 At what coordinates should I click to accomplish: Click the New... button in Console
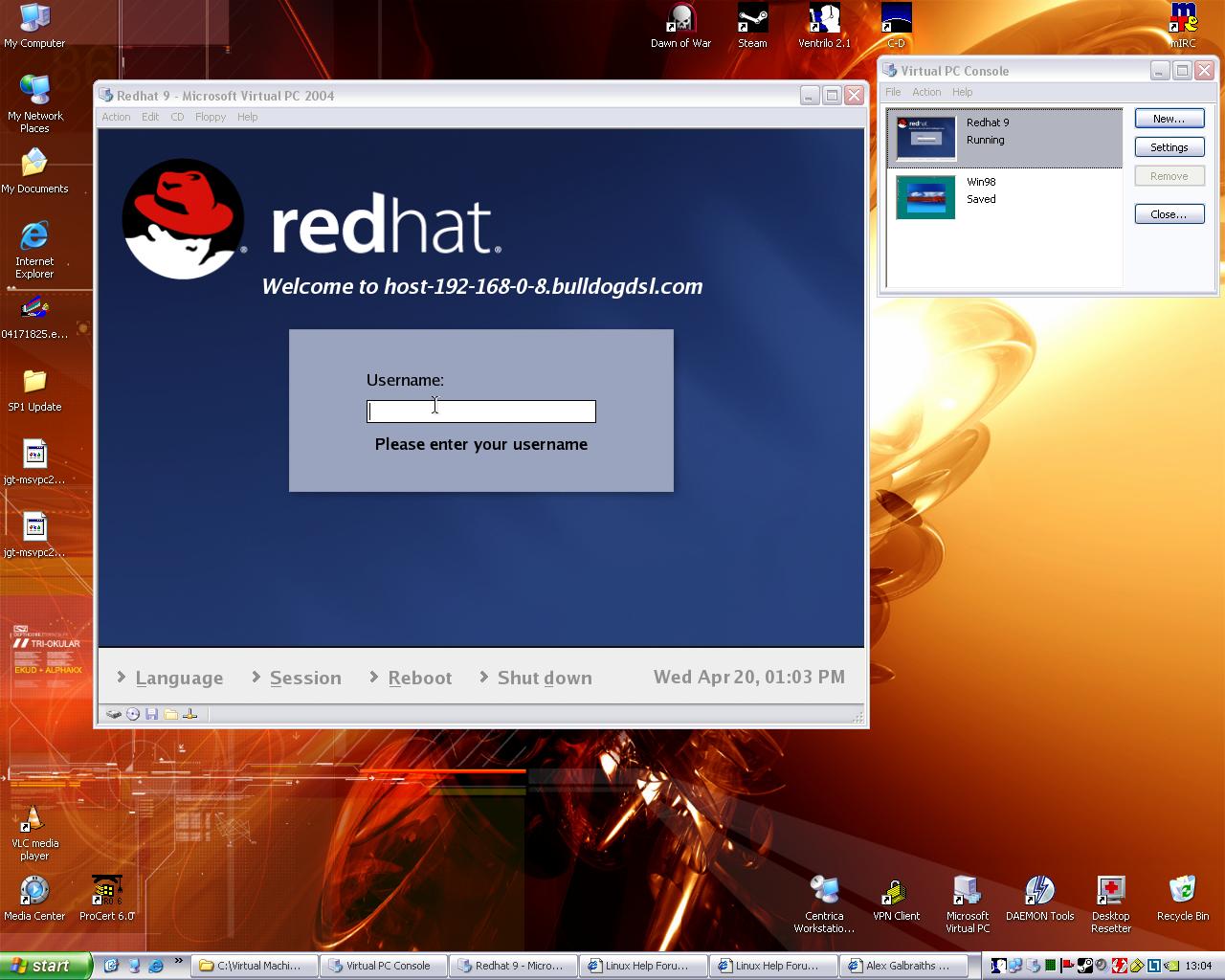(1169, 119)
